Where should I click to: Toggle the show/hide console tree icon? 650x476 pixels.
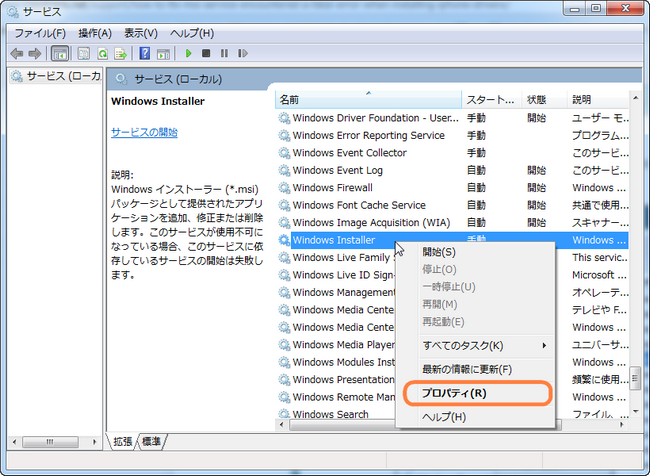[x=60, y=53]
